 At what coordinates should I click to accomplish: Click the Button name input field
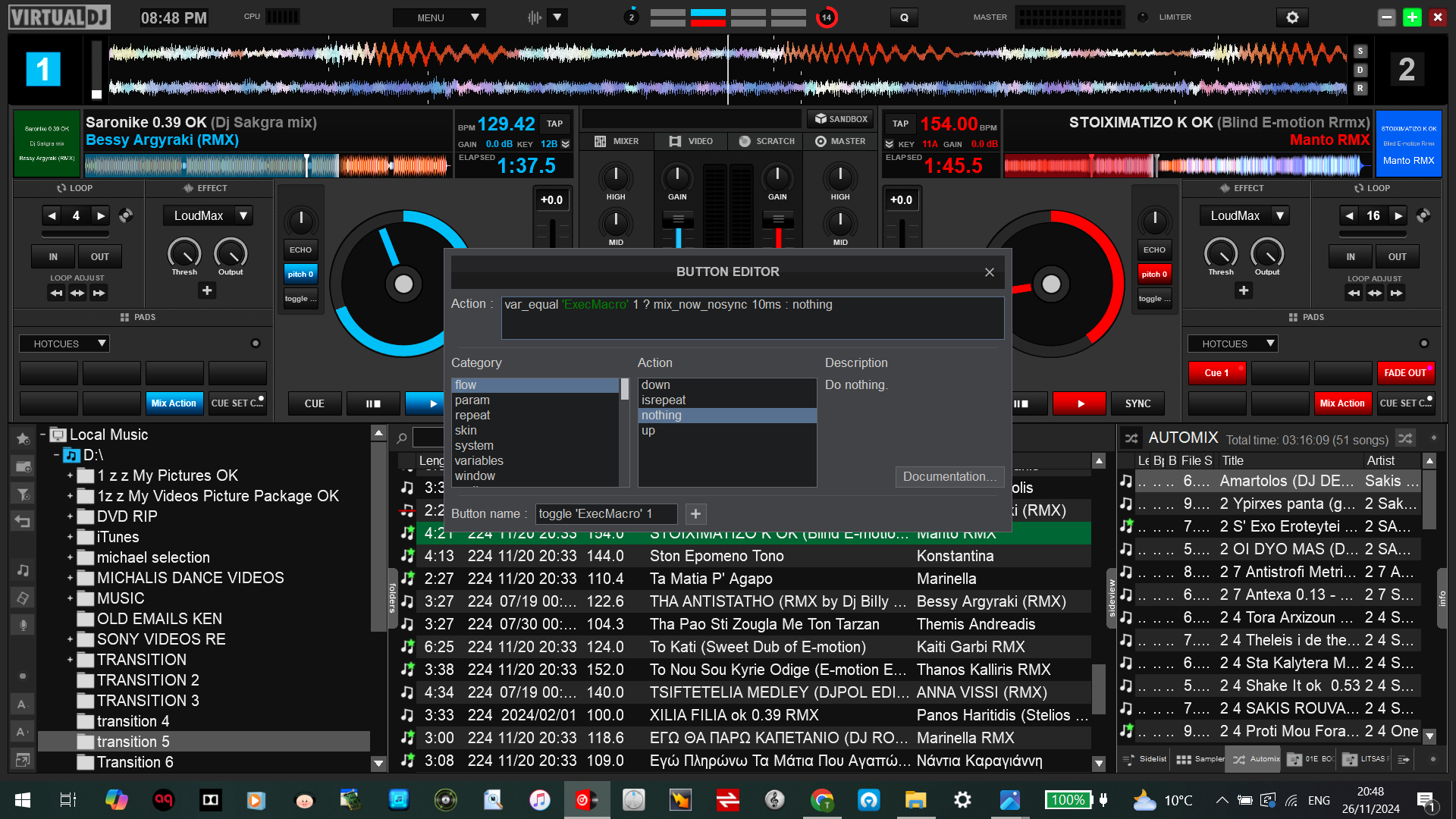(x=606, y=514)
